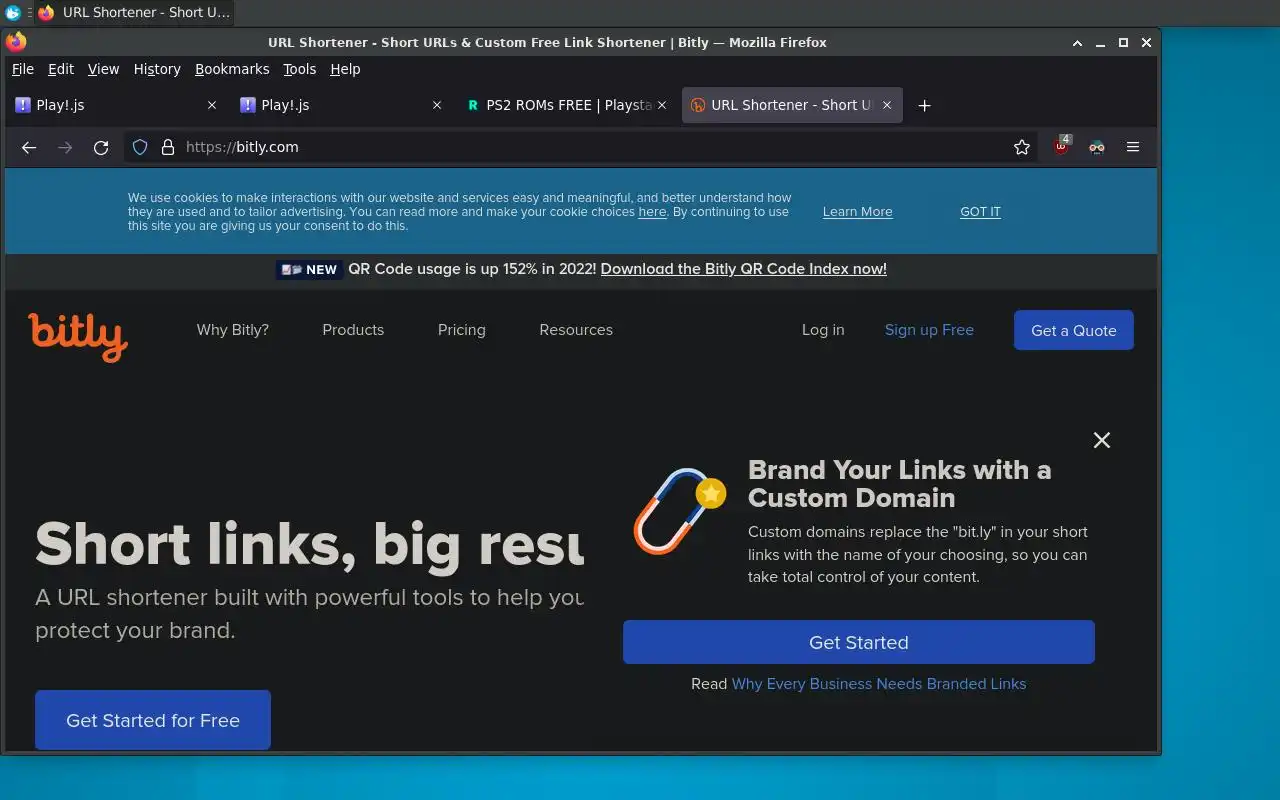
Task: Click the NEW badge in the announcement bar
Action: (310, 269)
